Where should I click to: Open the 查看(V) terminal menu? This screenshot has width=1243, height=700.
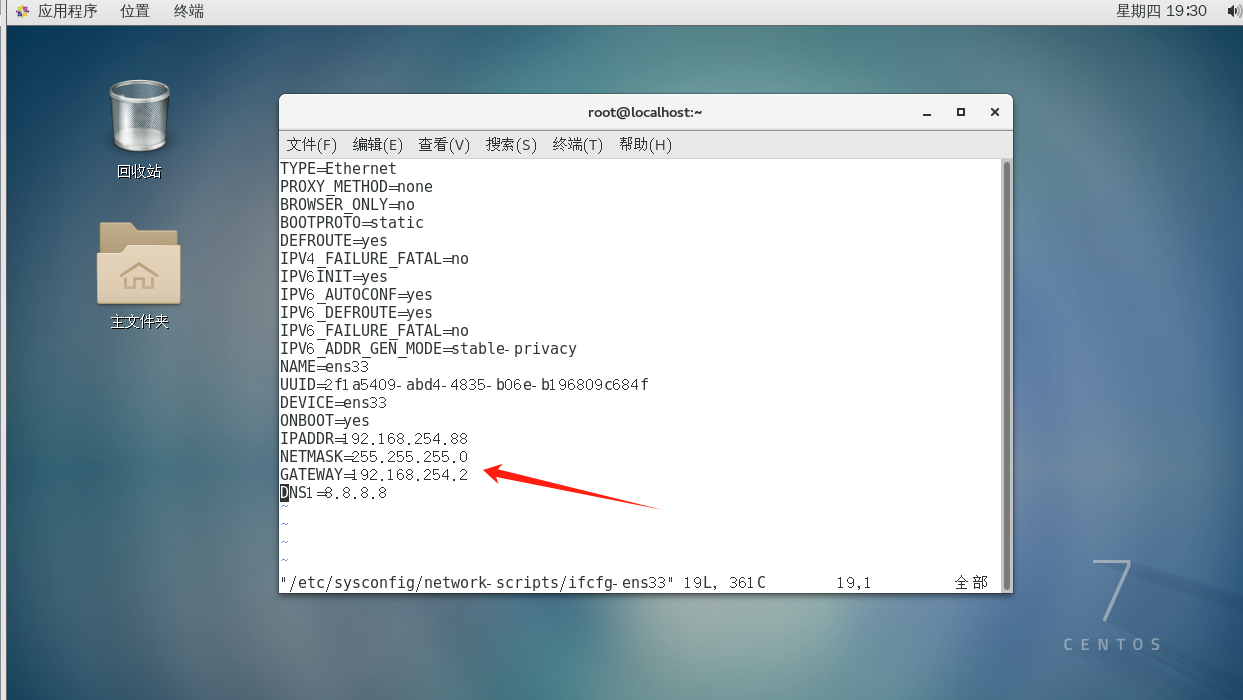pos(444,145)
